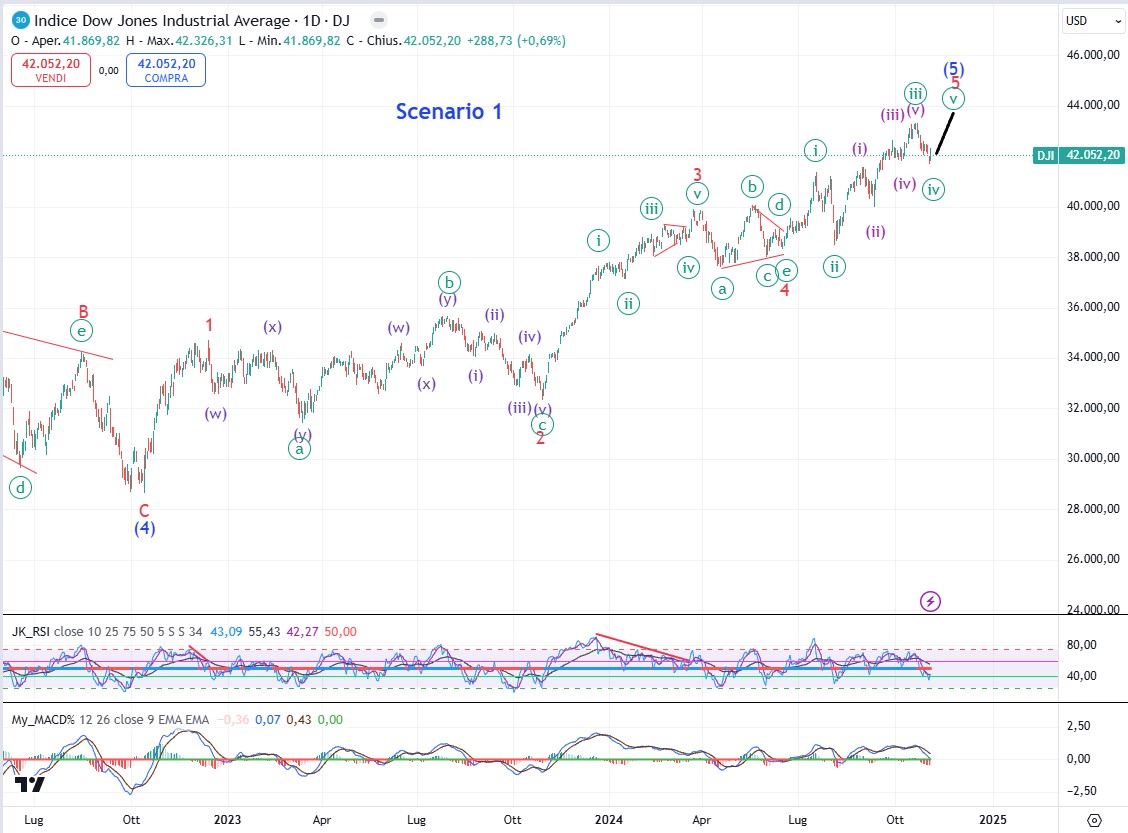Image resolution: width=1128 pixels, height=833 pixels.
Task: Click the 40,00 level on the RSI axis
Action: click(x=1081, y=675)
